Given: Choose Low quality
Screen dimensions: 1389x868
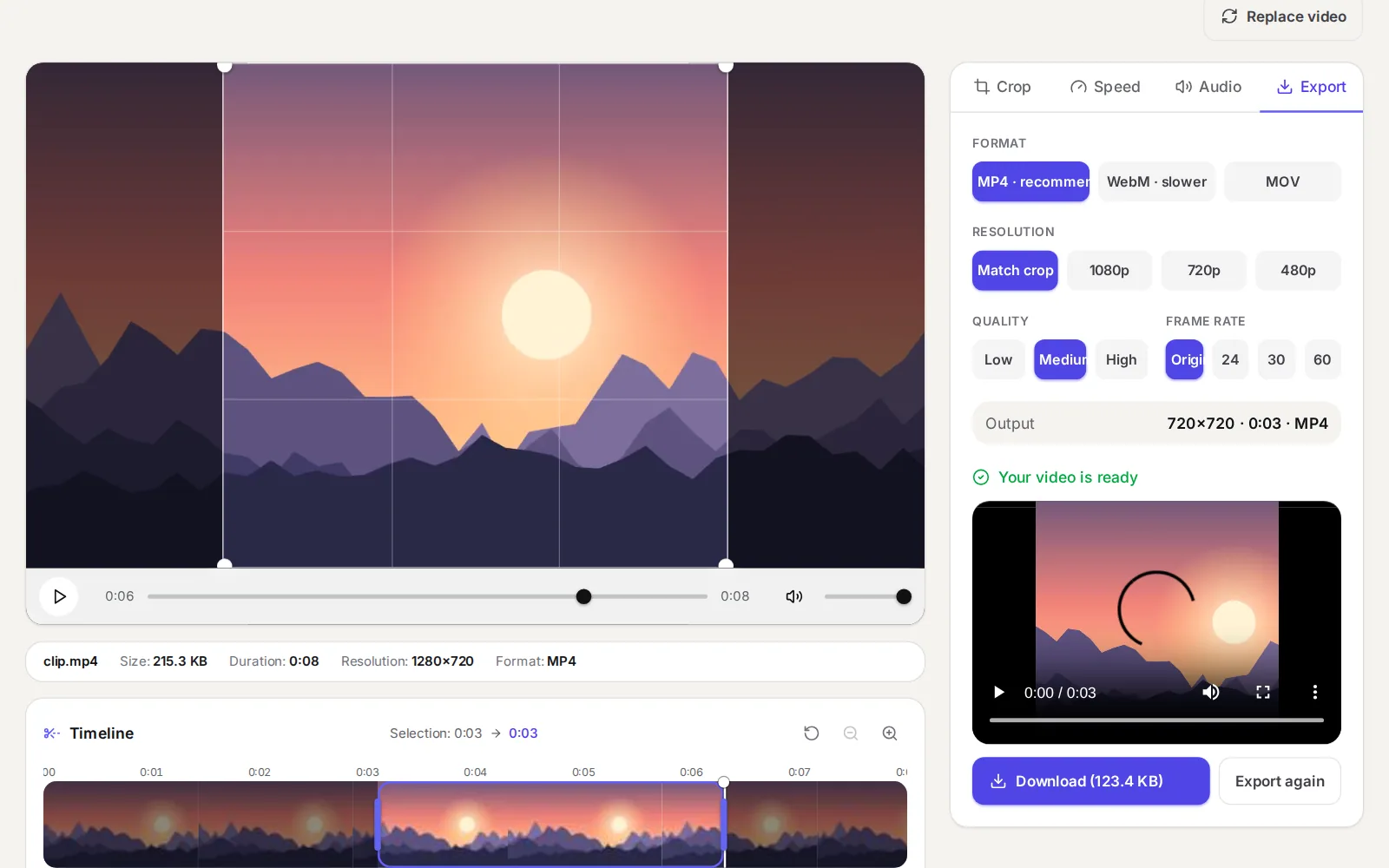Looking at the screenshot, I should coord(998,359).
